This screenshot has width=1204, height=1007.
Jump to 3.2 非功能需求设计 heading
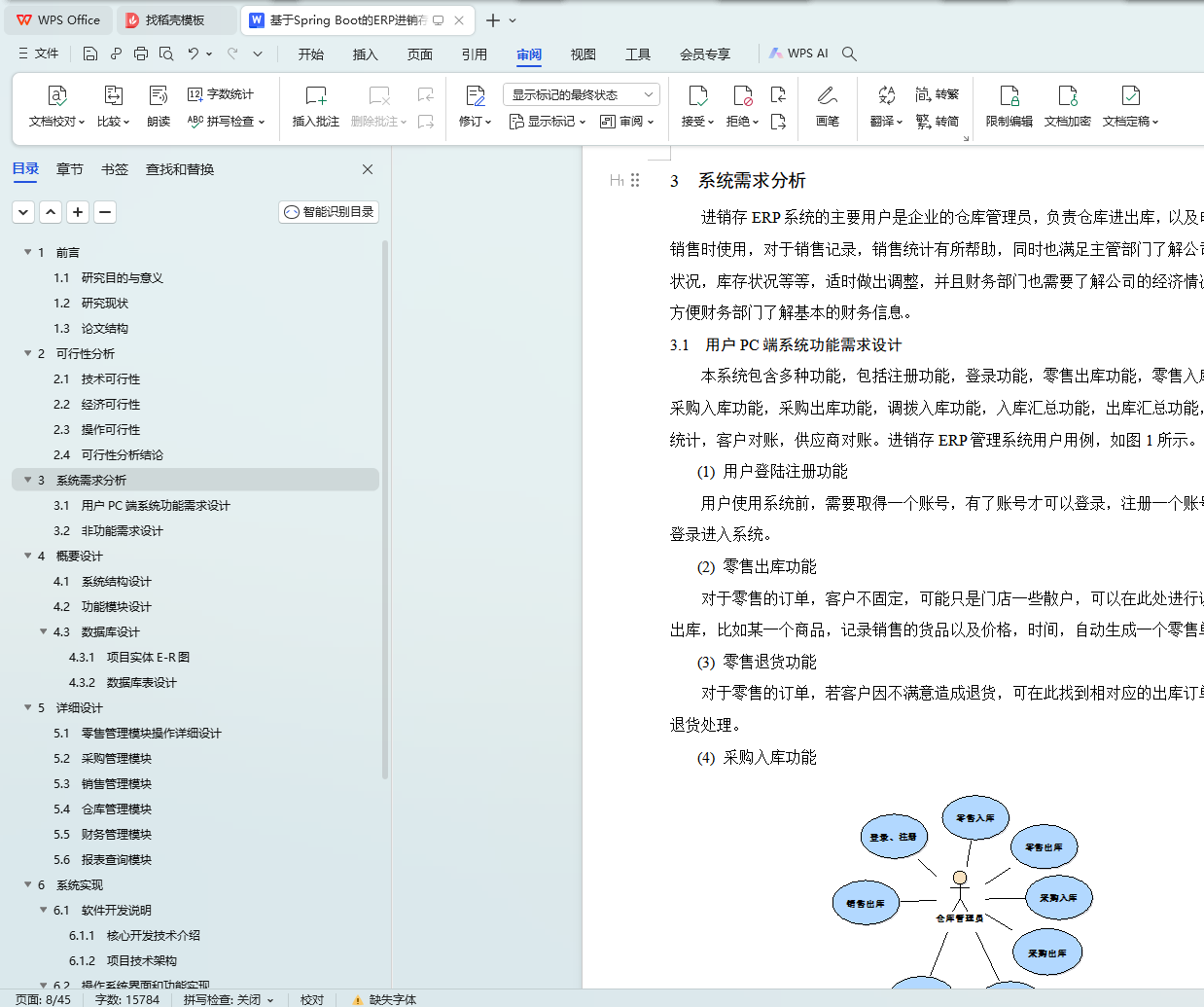pyautogui.click(x=108, y=530)
